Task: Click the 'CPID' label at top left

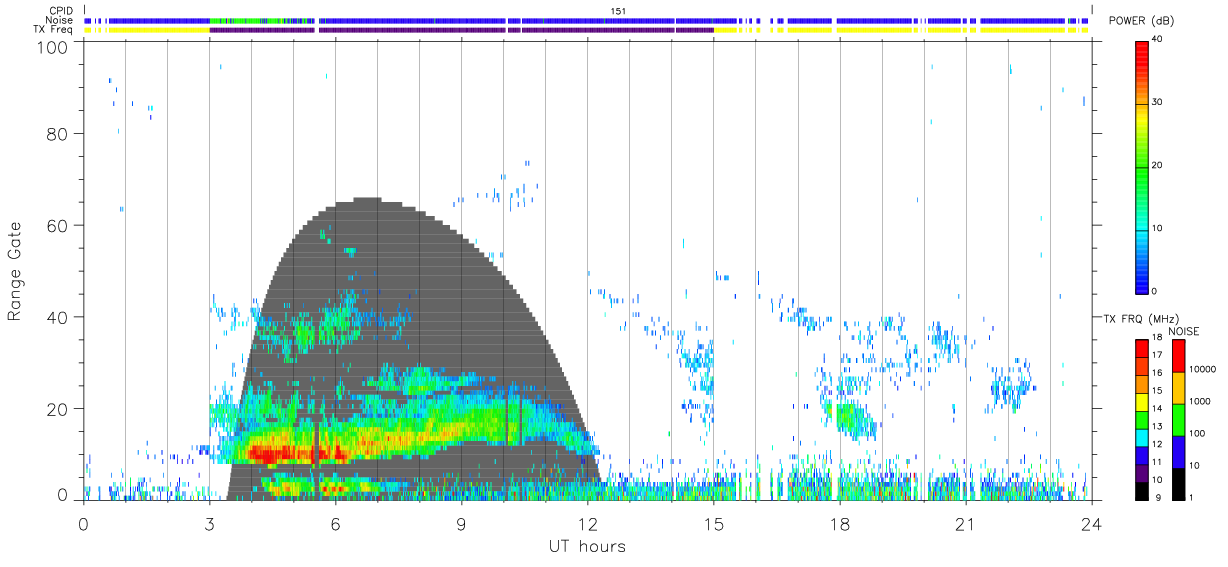Action: point(61,11)
